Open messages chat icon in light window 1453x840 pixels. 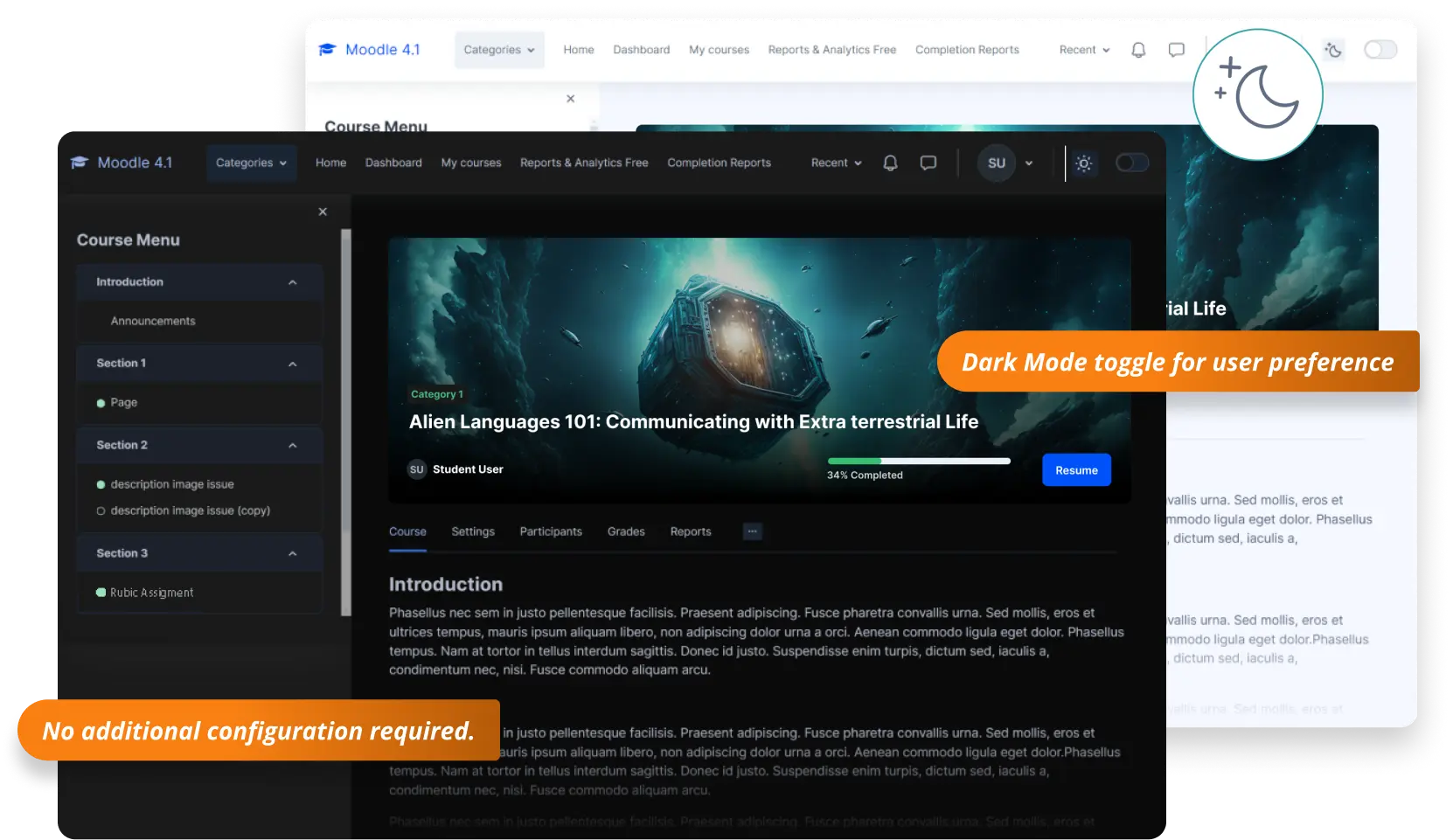click(1177, 50)
